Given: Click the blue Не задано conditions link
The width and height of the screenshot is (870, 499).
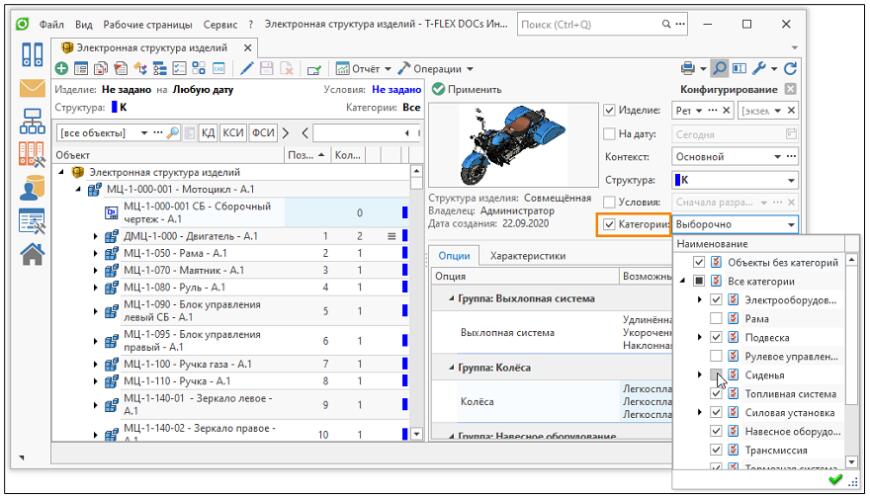Looking at the screenshot, I should 396,89.
